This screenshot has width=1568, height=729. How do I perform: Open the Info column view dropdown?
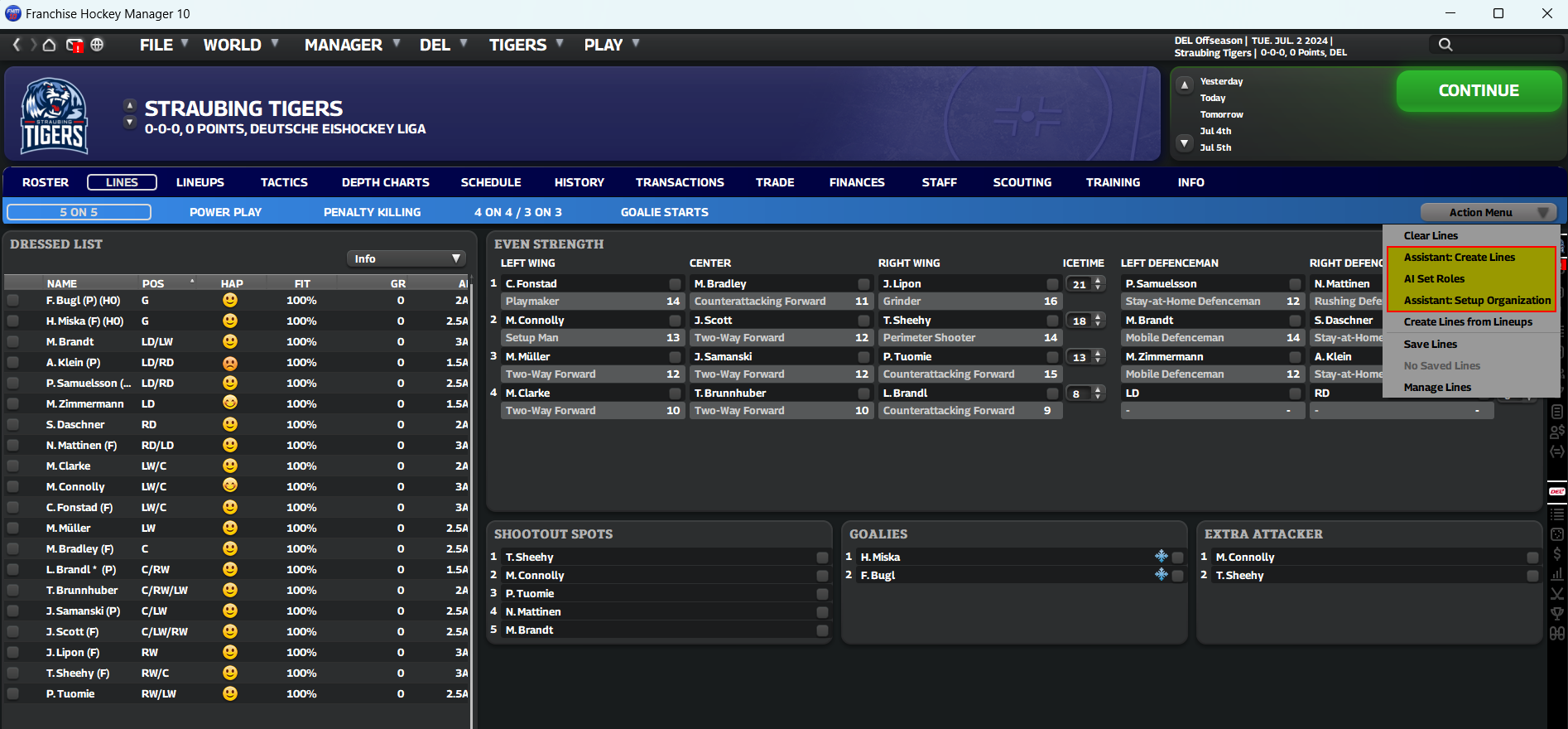pos(406,259)
